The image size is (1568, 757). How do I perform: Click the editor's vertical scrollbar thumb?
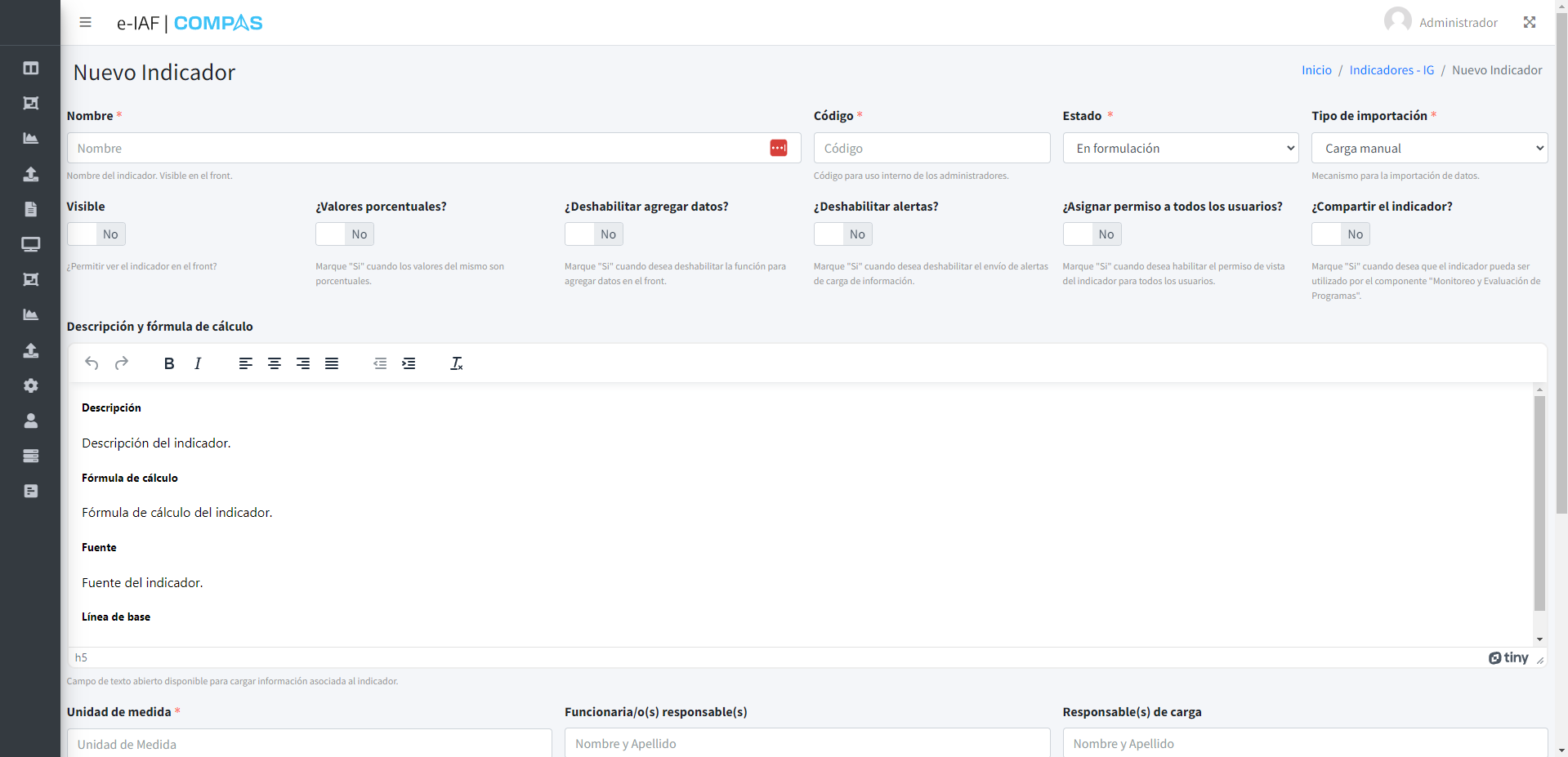click(1539, 503)
